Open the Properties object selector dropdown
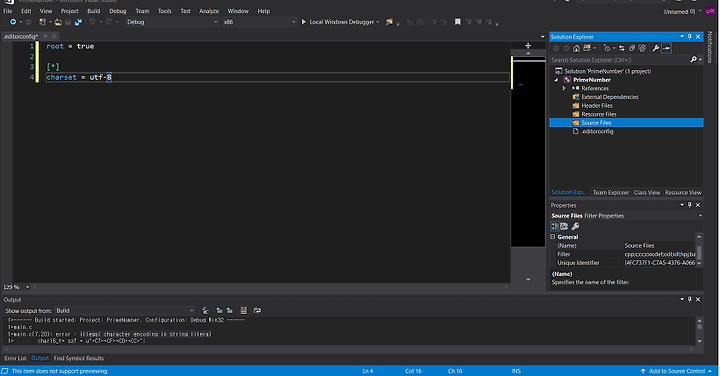Viewport: 720px width, 376px height. (700, 216)
